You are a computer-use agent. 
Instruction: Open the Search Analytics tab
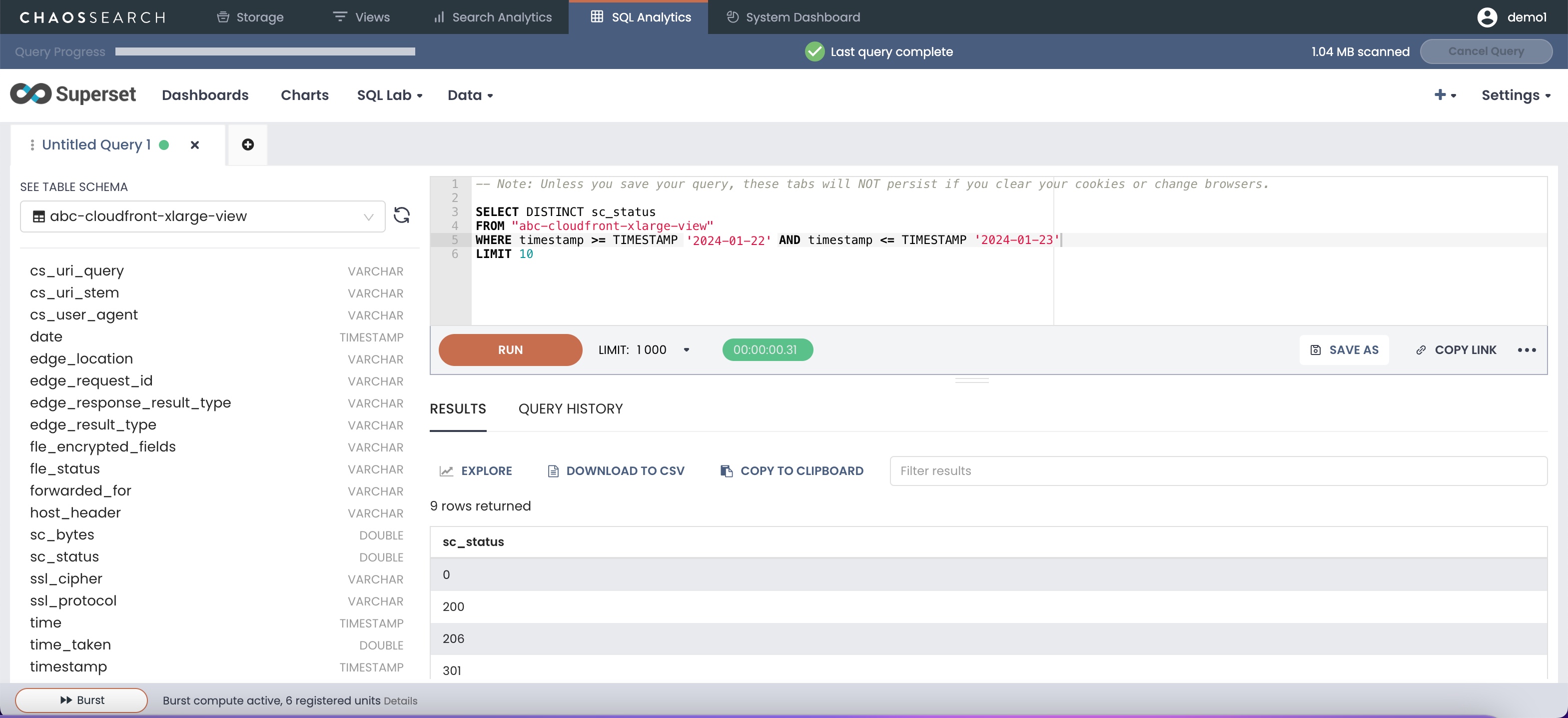tap(493, 17)
